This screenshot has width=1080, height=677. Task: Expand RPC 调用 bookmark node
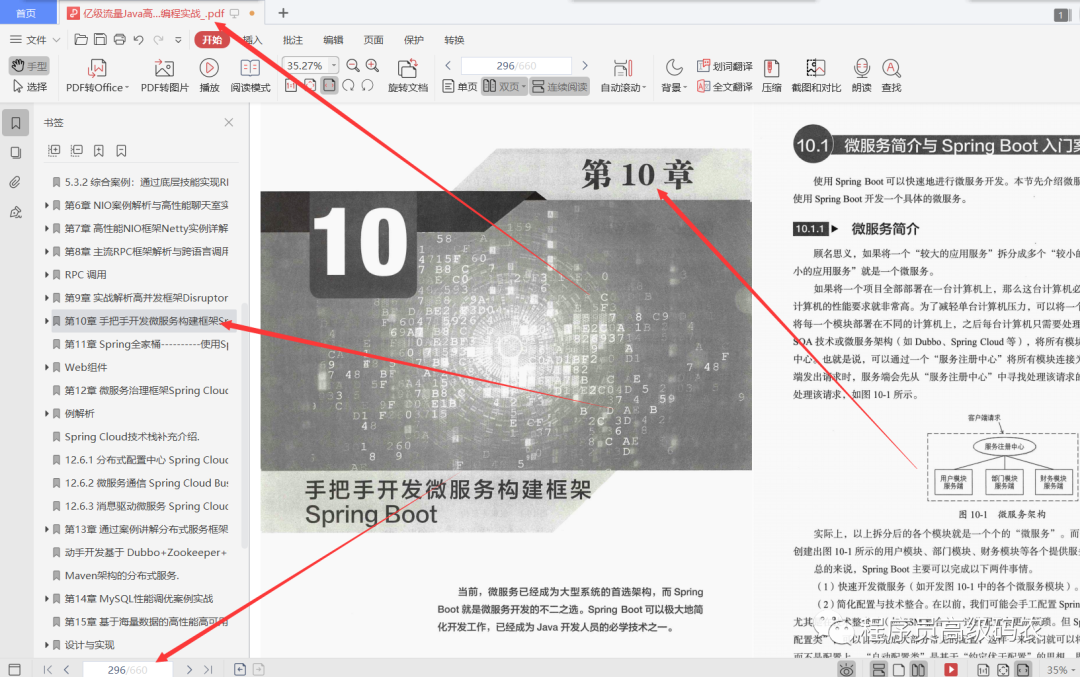click(47, 275)
